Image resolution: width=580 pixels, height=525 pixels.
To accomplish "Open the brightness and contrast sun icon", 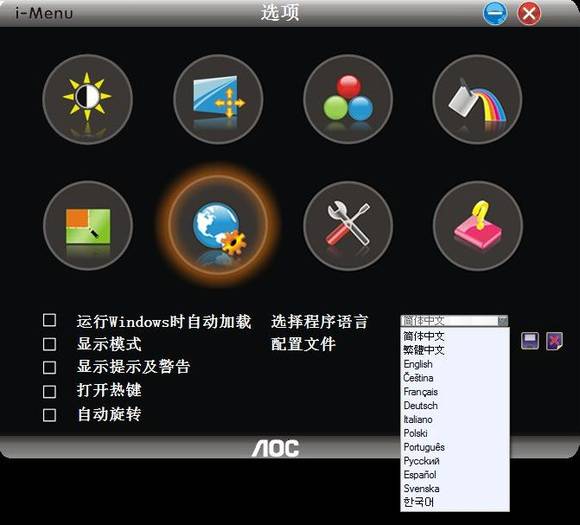I will (87, 99).
